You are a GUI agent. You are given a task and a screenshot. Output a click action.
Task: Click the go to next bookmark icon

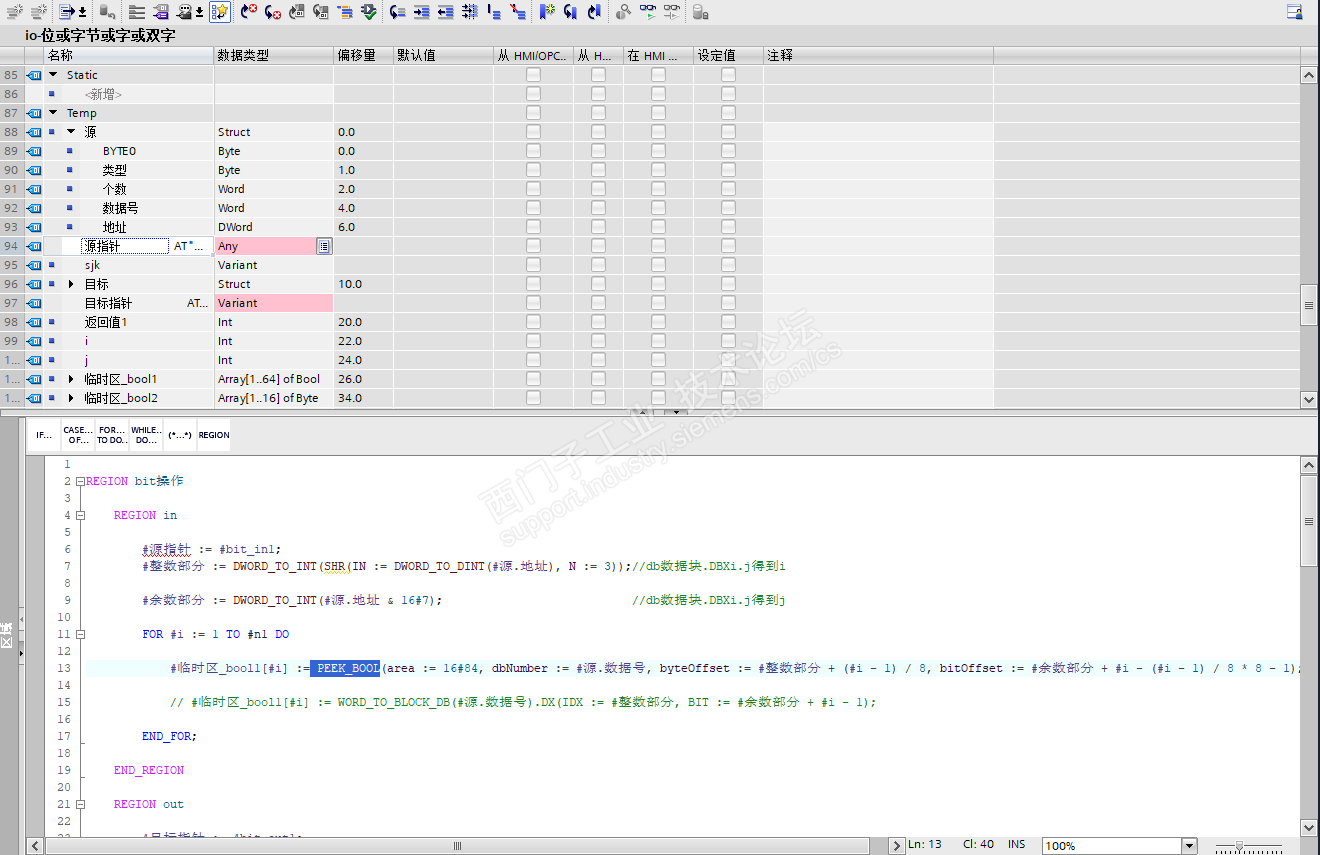pyautogui.click(x=570, y=12)
